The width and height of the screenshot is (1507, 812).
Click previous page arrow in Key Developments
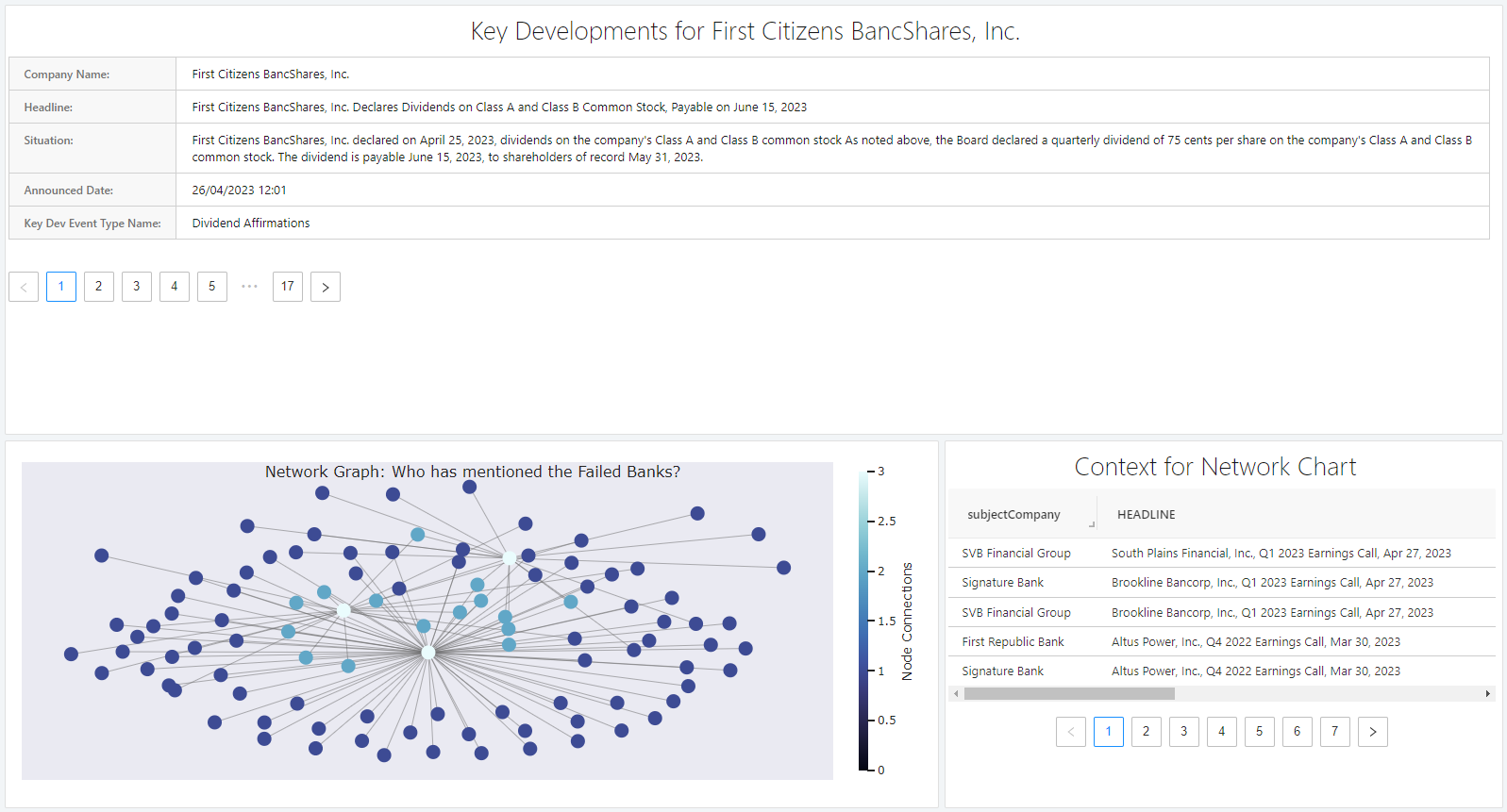point(24,287)
